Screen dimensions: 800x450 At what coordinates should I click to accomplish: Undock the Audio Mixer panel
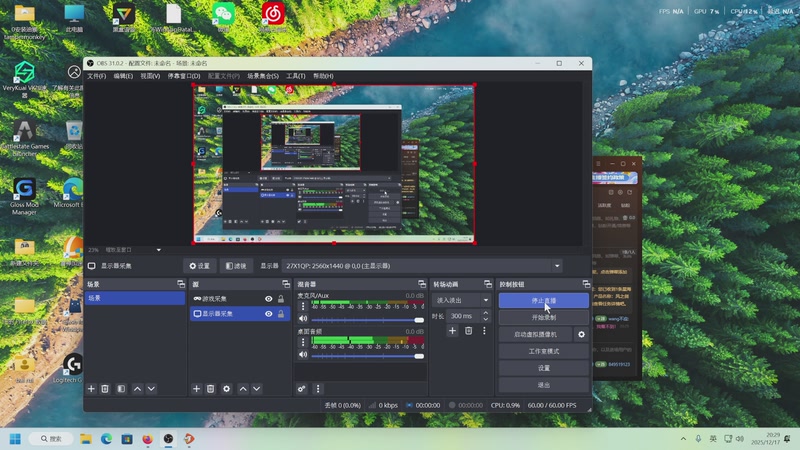click(421, 284)
